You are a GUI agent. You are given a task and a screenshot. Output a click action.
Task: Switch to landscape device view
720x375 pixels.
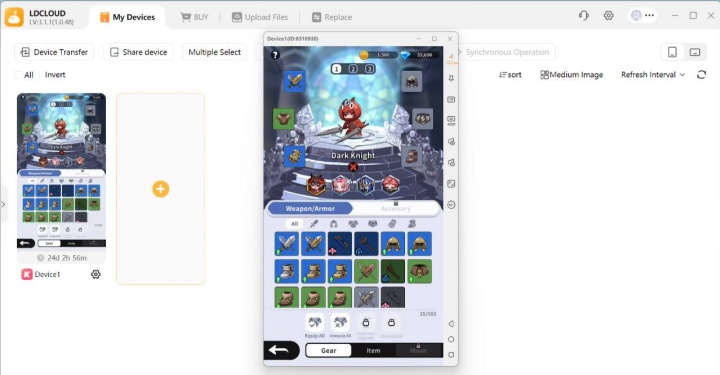(x=695, y=52)
